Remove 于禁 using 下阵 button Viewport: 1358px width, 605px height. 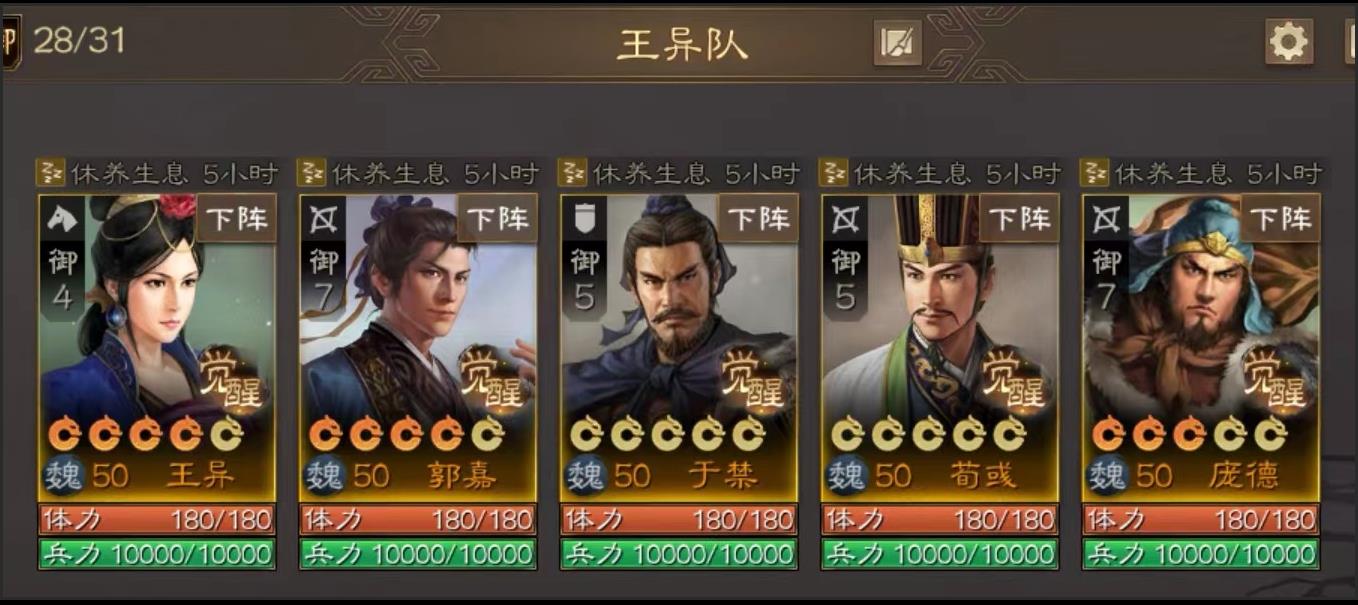tap(758, 218)
